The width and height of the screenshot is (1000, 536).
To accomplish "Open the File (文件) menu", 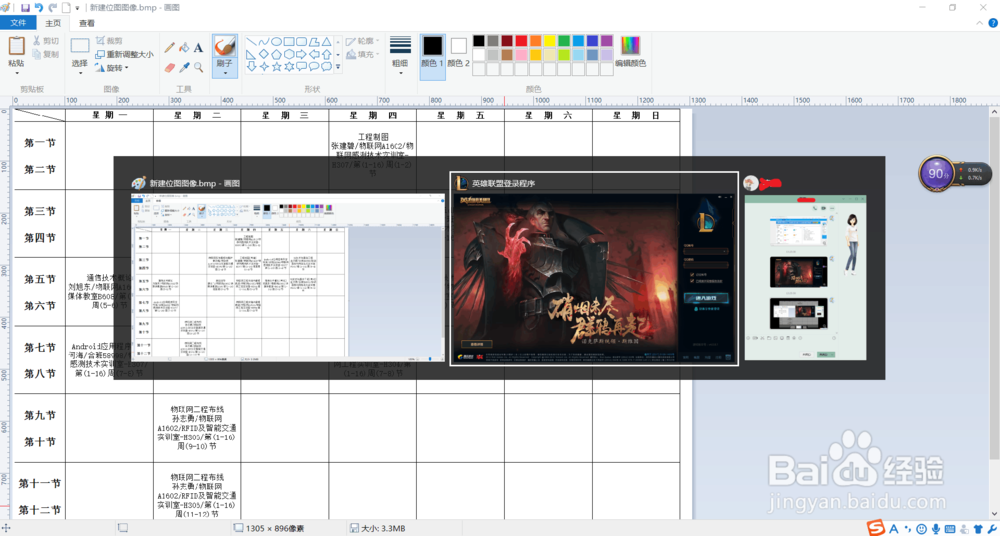I will point(18,23).
